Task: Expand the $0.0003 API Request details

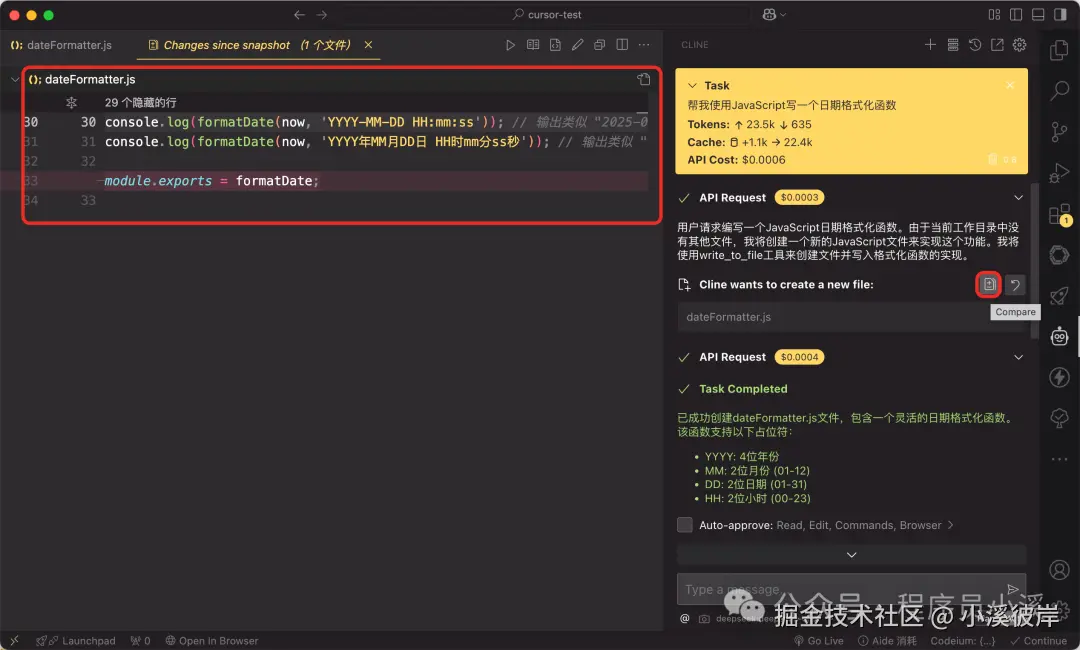Action: 1018,198
